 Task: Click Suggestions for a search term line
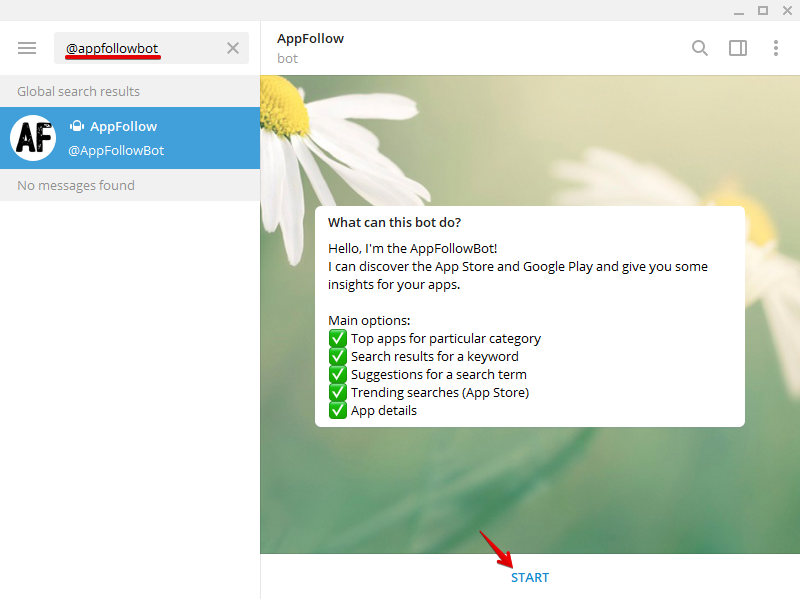click(439, 375)
